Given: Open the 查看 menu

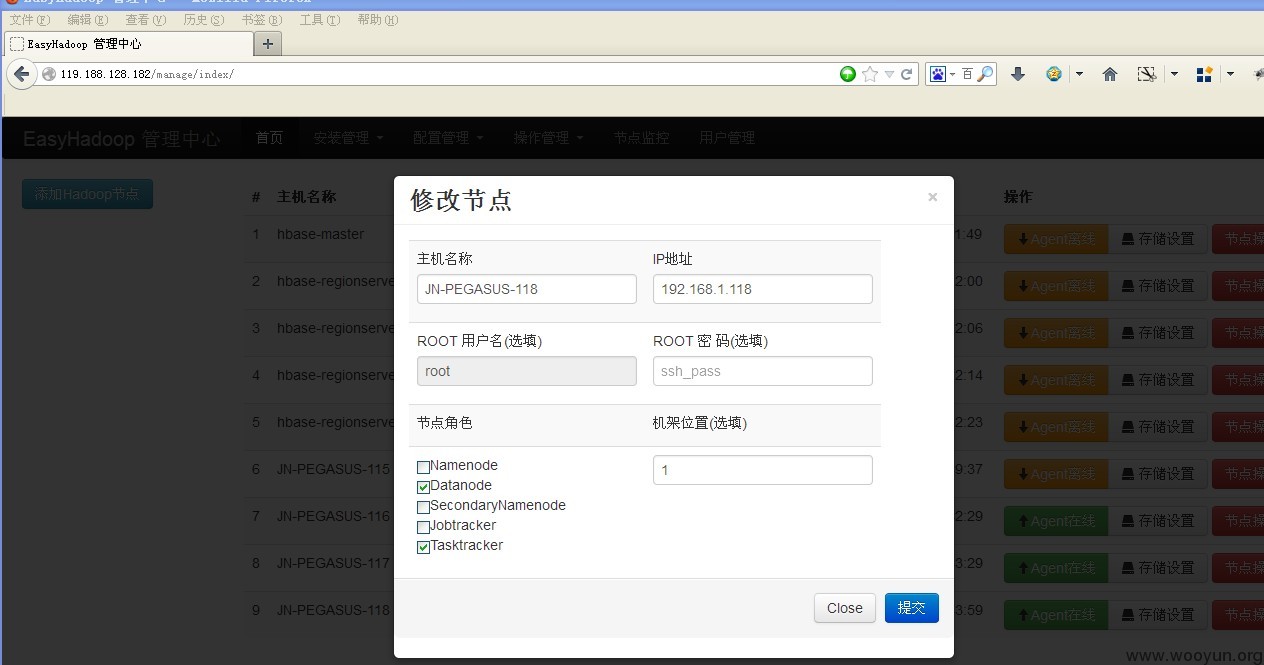Looking at the screenshot, I should click(x=146, y=20).
